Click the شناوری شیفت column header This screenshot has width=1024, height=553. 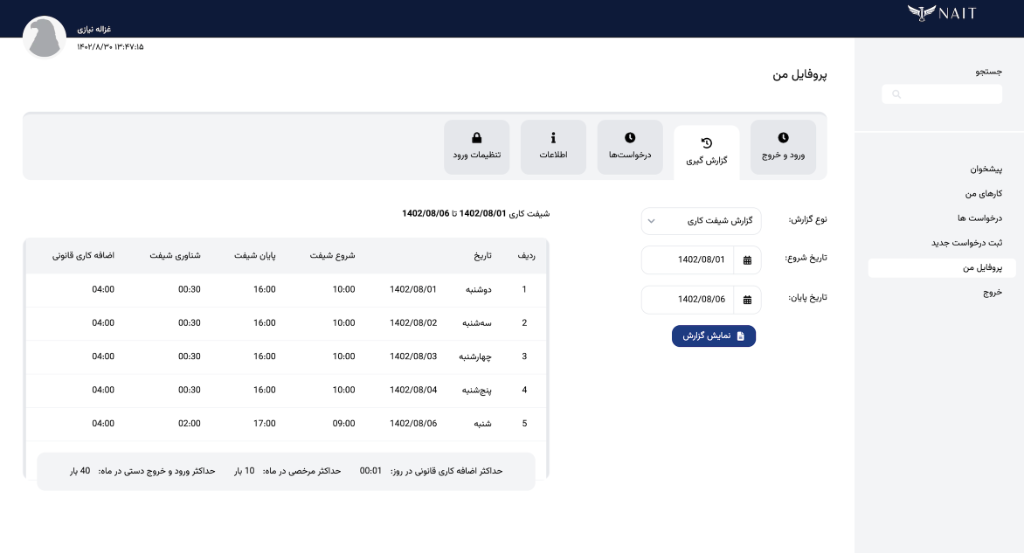click(175, 256)
